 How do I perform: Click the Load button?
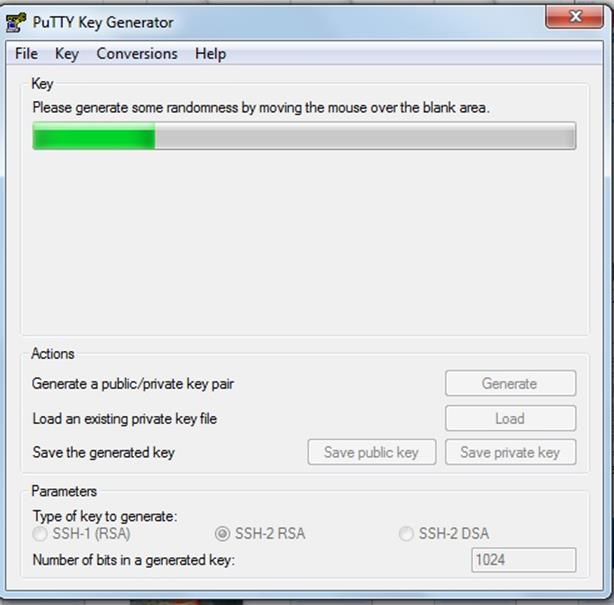tap(510, 418)
